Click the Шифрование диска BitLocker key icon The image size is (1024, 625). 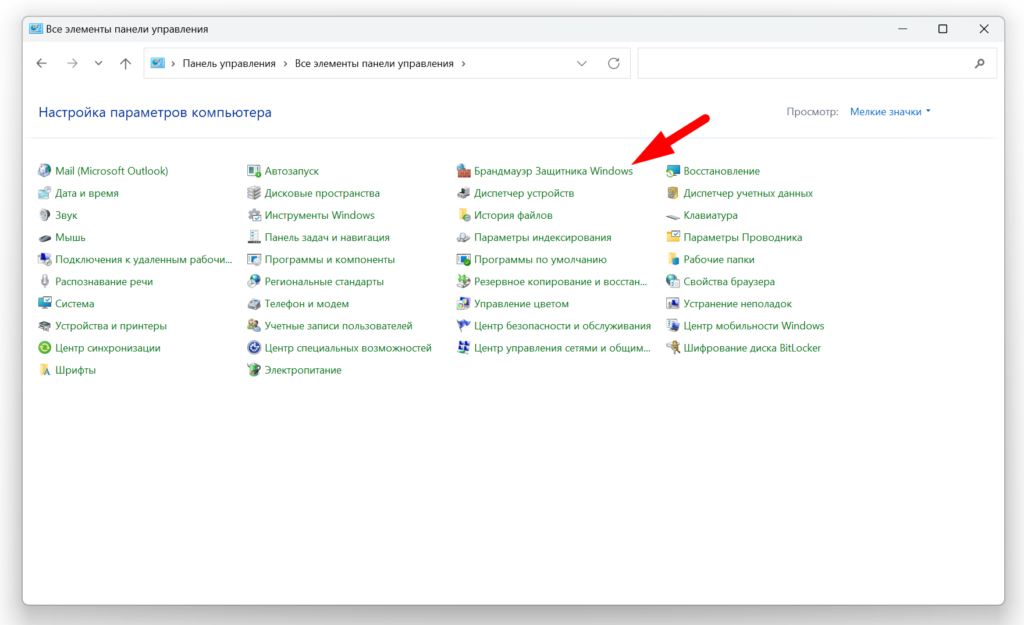pyautogui.click(x=673, y=348)
